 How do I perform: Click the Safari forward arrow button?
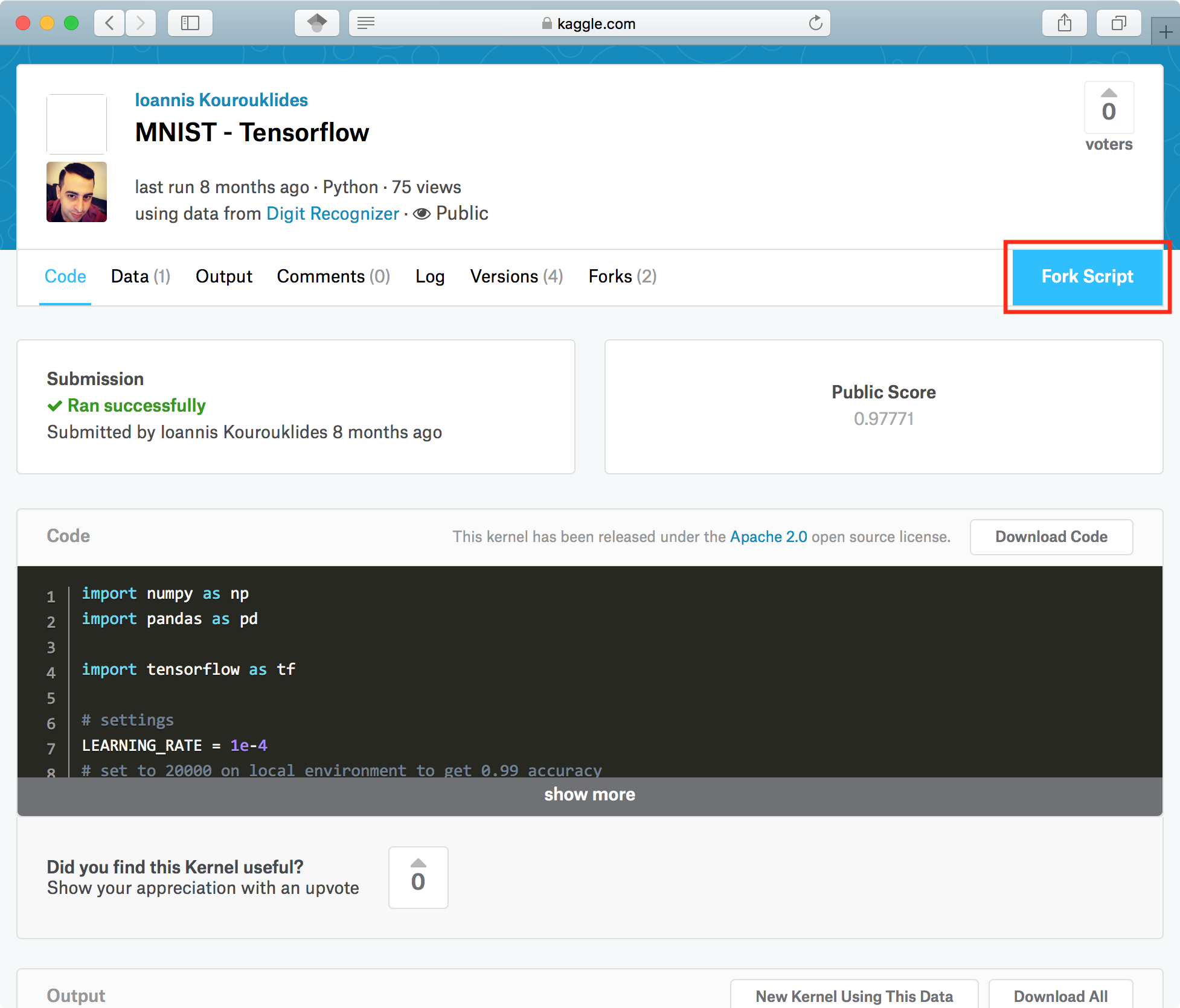coord(141,23)
